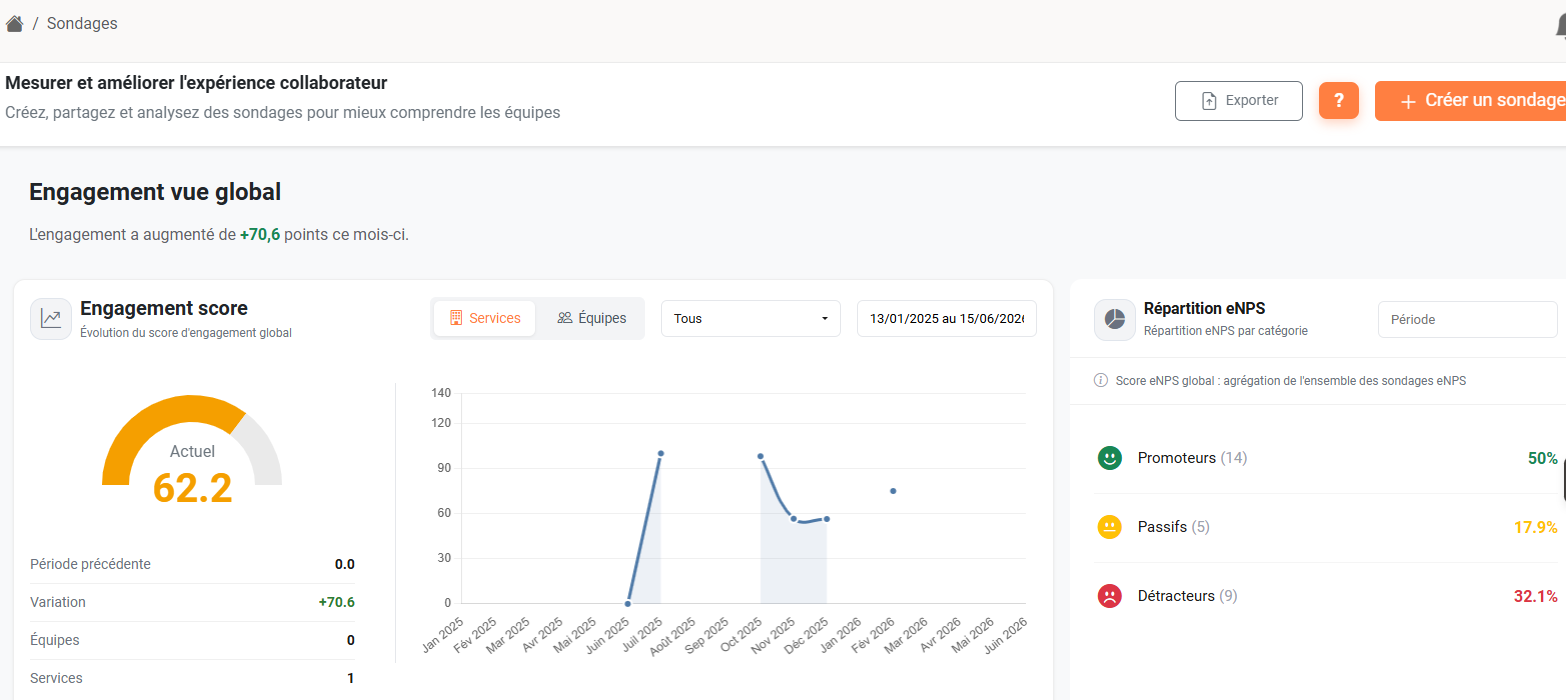Click the Période précédente label
This screenshot has height=700, width=1566.
(91, 564)
